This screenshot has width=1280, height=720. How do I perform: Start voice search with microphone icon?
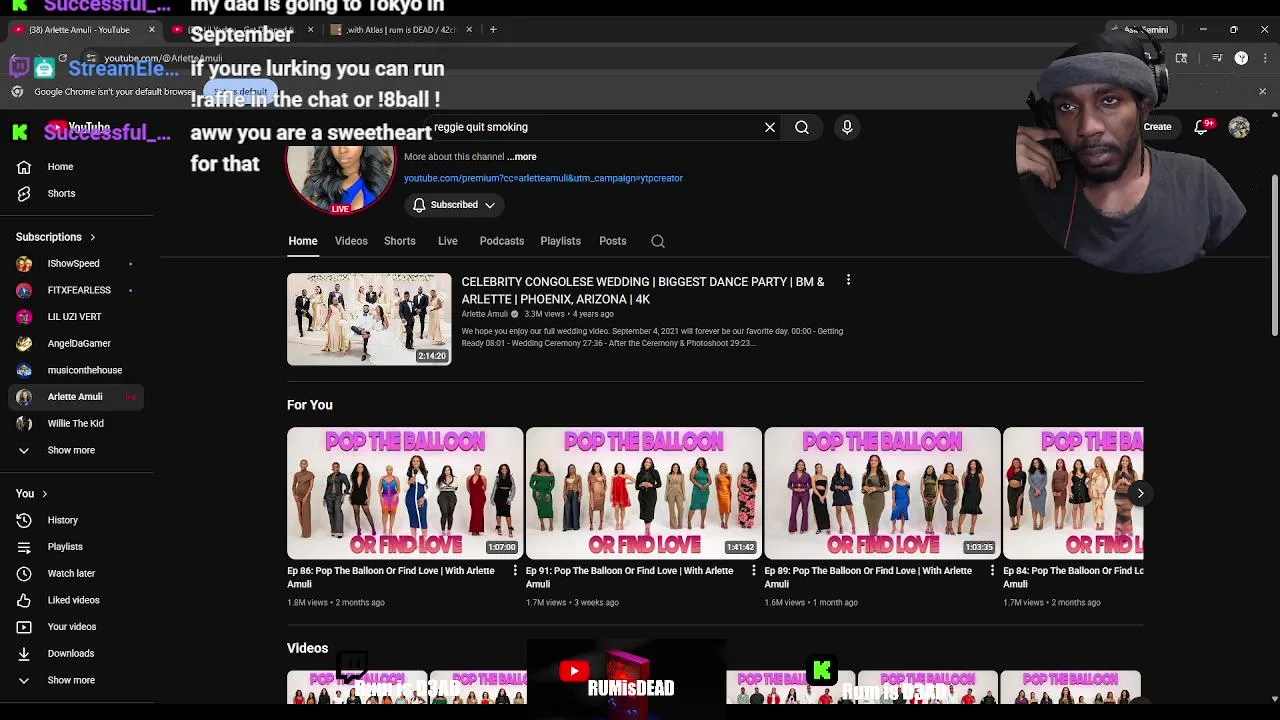click(x=847, y=128)
